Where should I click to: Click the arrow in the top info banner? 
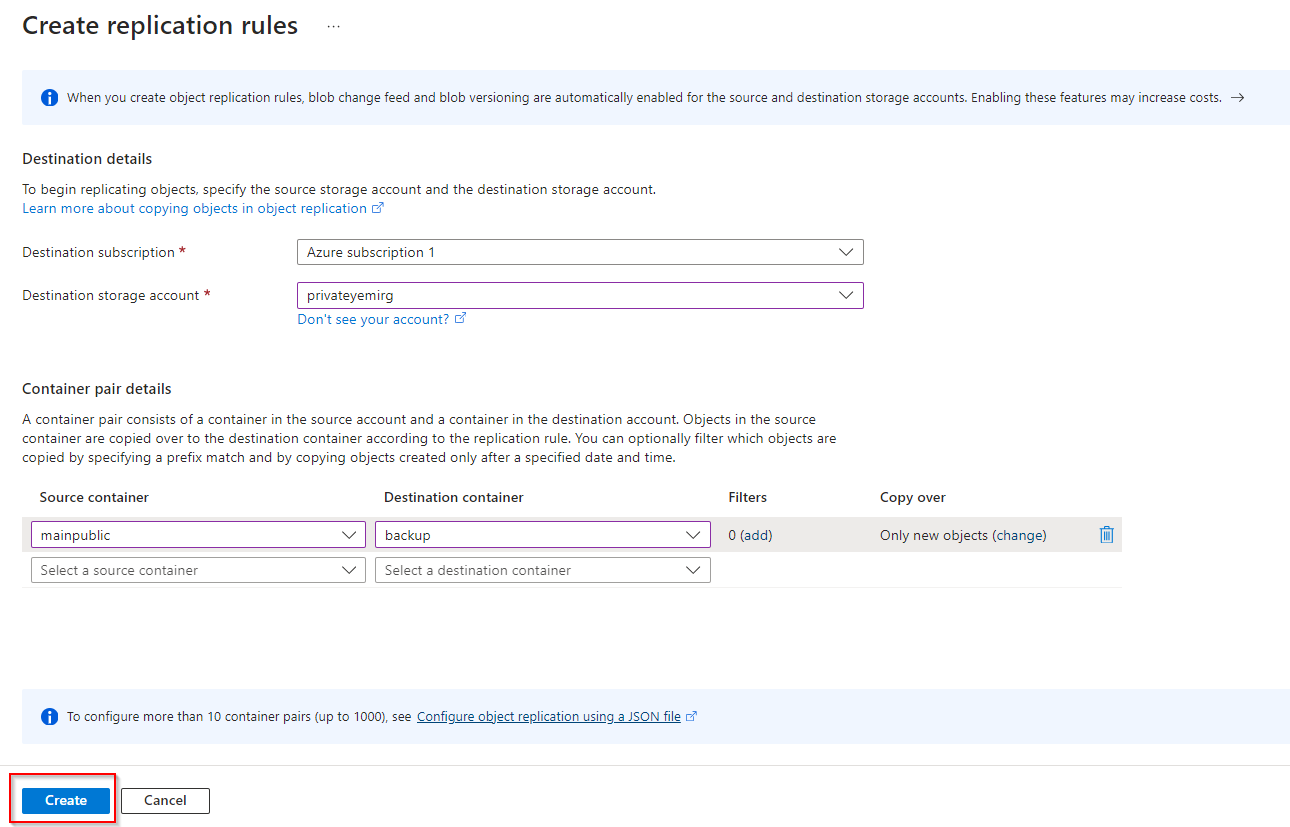pos(1237,98)
